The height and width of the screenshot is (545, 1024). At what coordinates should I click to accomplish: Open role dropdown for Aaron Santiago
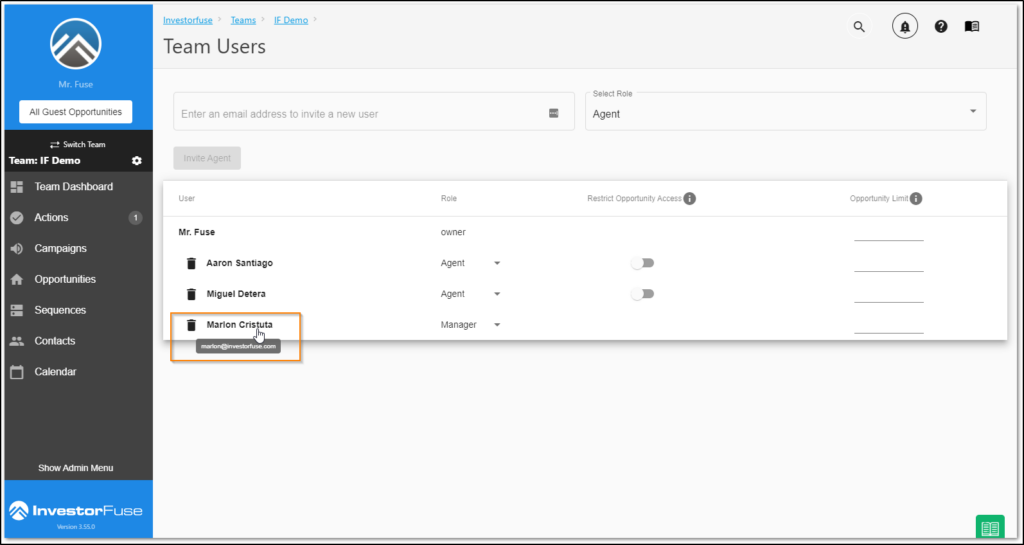(471, 263)
